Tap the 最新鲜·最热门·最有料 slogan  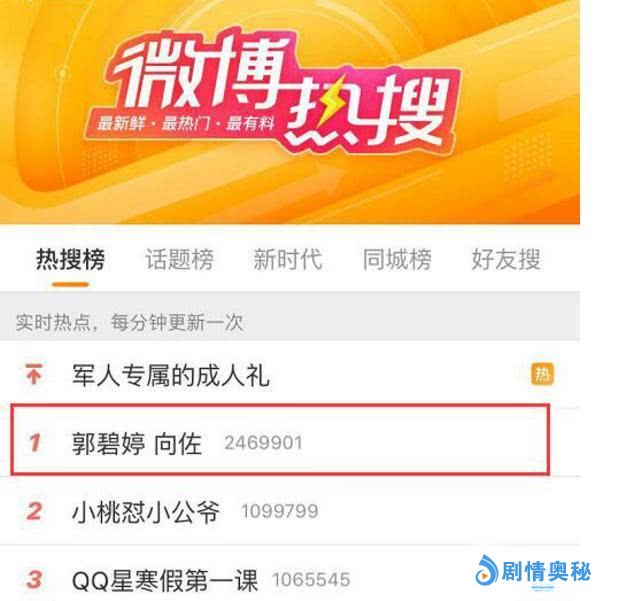(x=186, y=124)
